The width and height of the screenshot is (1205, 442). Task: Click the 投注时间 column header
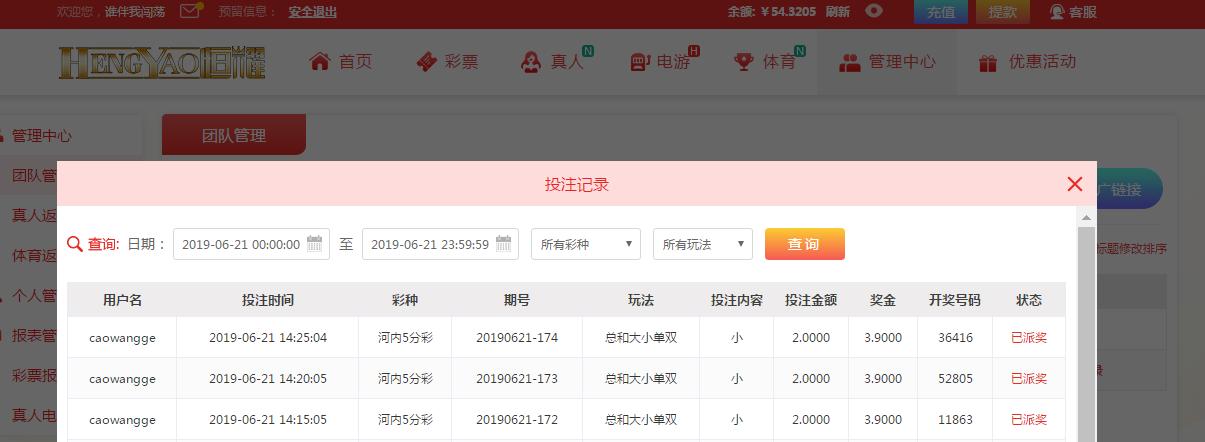(x=268, y=300)
